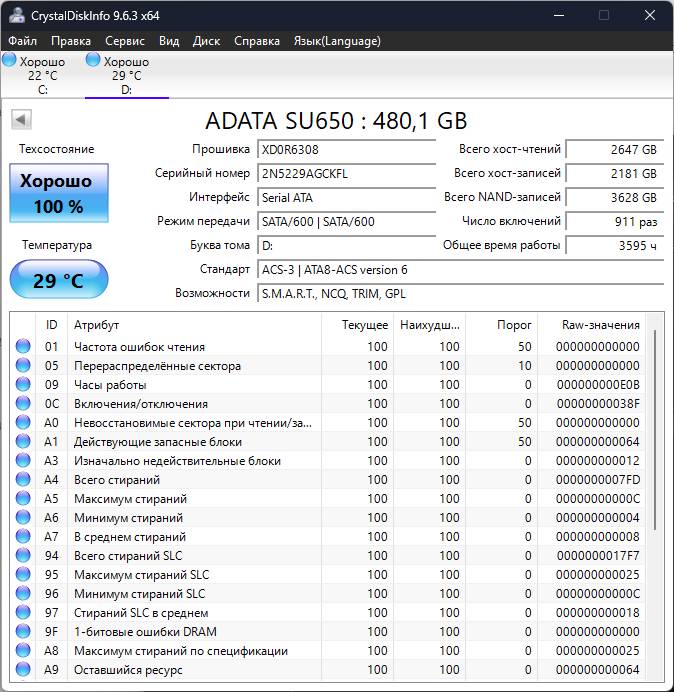Click status orb for attribute A9 remaining life
The width and height of the screenshot is (674, 692).
click(x=23, y=670)
